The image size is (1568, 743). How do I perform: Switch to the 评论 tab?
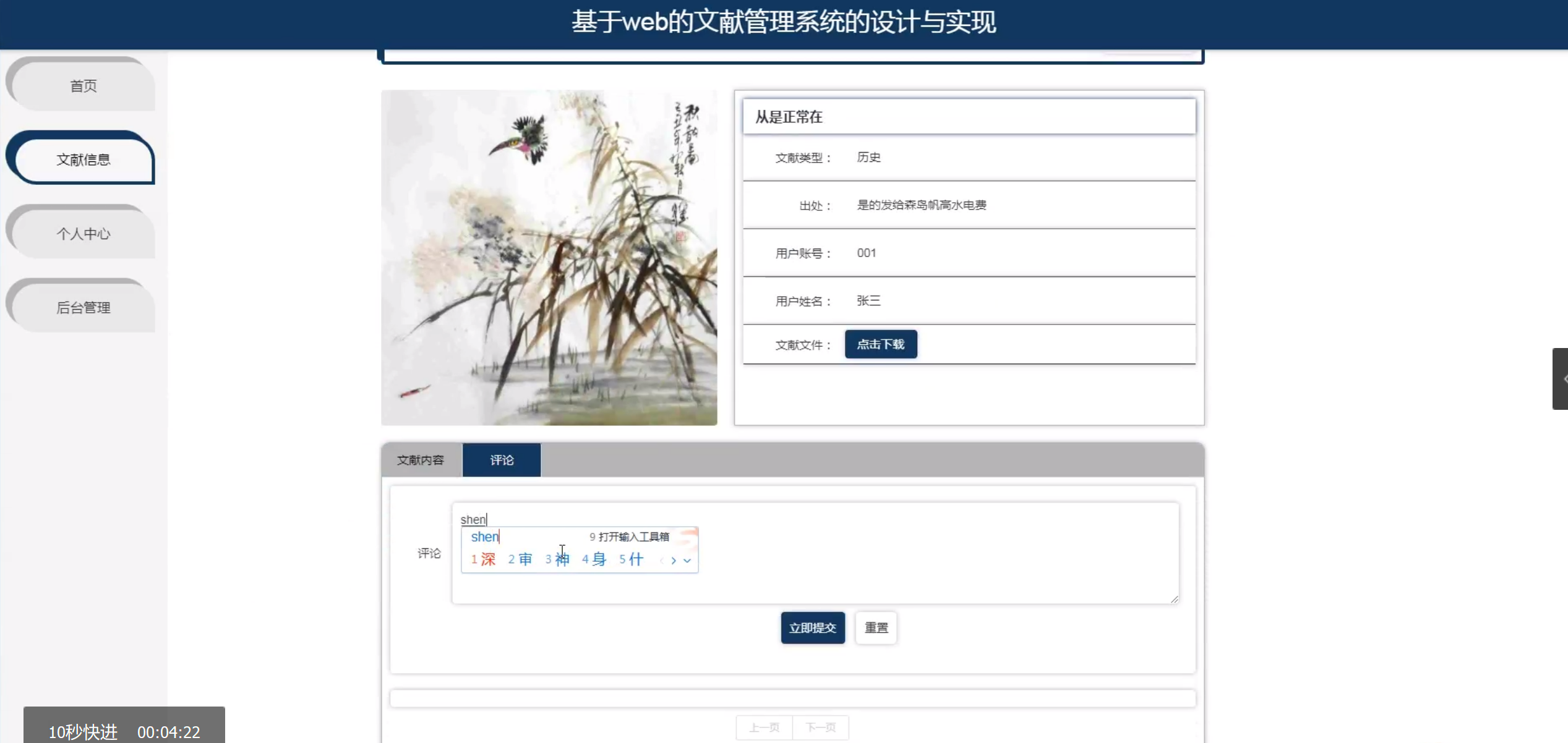502,460
